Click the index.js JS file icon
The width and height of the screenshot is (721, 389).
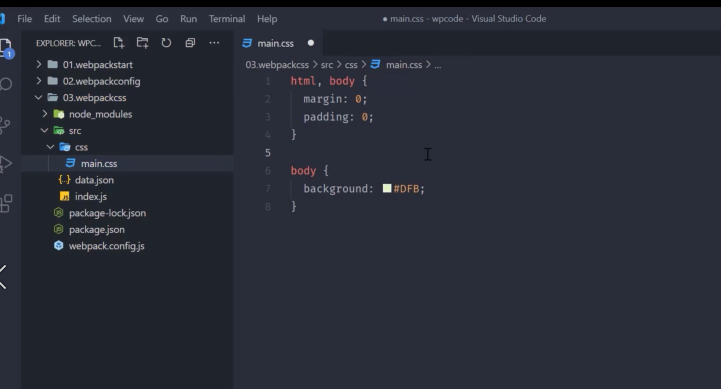click(64, 196)
